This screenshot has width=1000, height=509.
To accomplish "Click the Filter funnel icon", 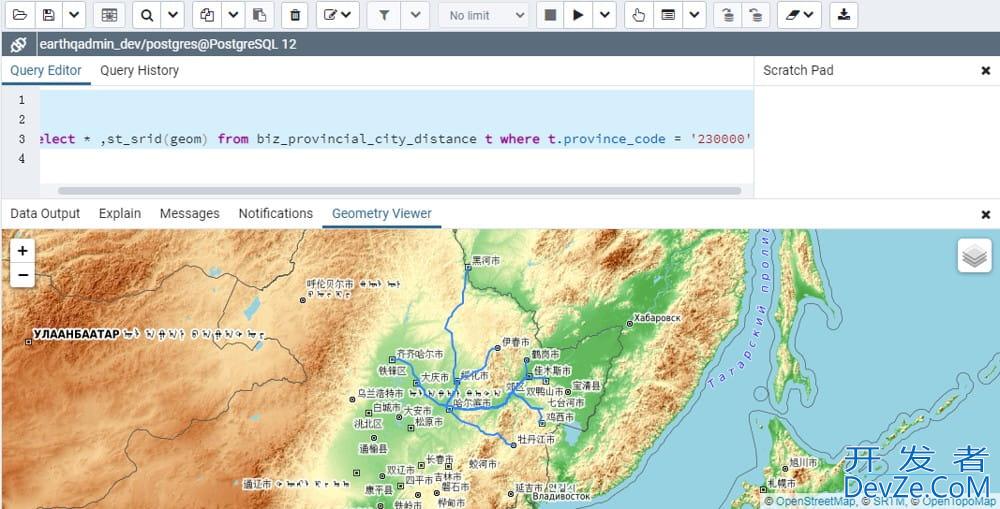I will [x=385, y=15].
